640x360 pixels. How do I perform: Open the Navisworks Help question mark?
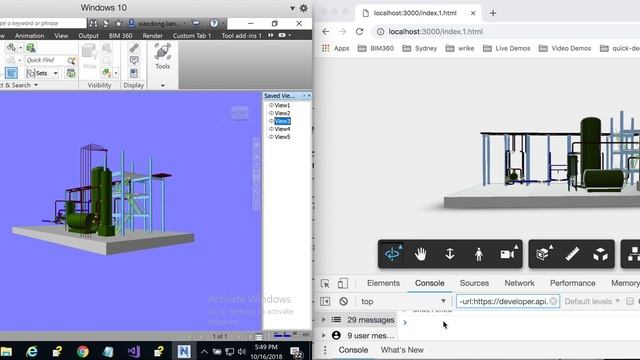pos(214,23)
